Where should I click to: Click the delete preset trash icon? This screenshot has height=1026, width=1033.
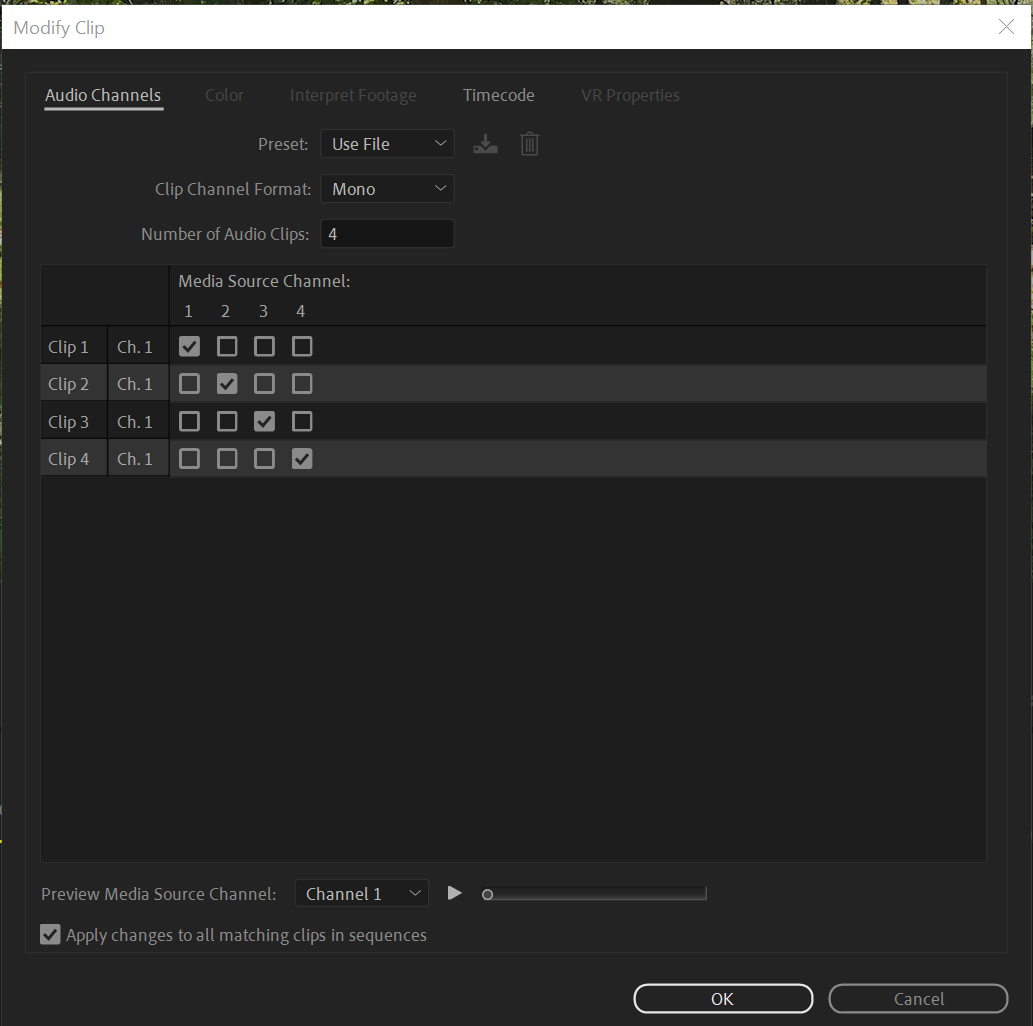click(529, 143)
